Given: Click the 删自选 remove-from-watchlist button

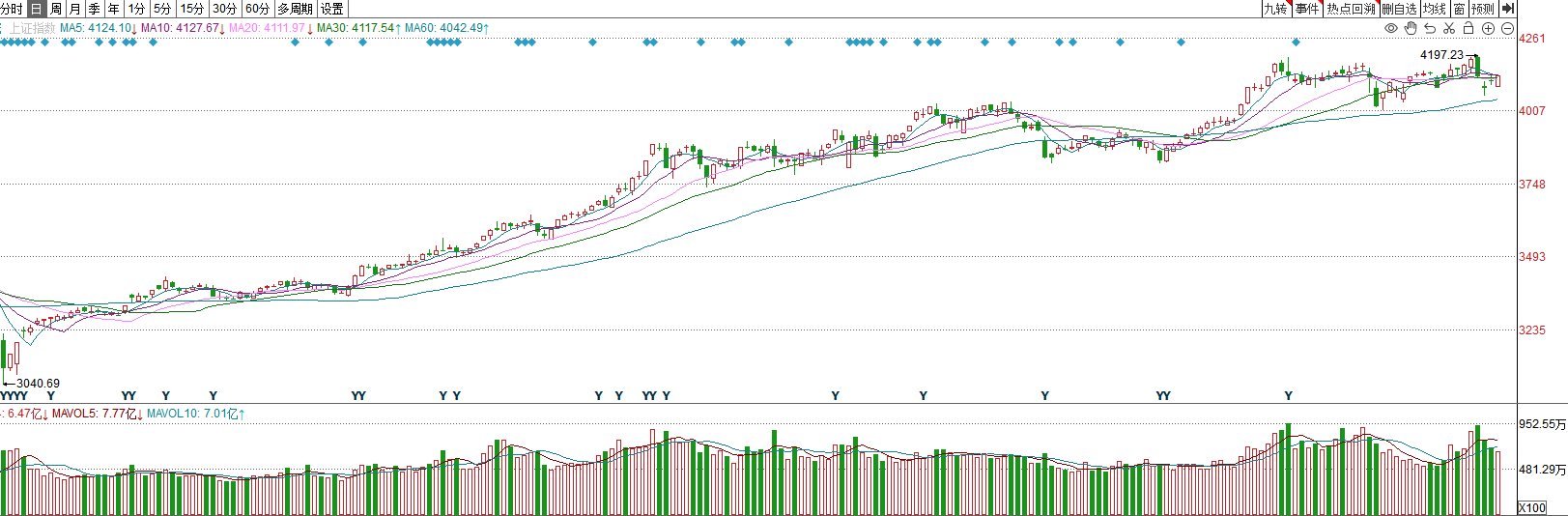Looking at the screenshot, I should [x=1399, y=9].
